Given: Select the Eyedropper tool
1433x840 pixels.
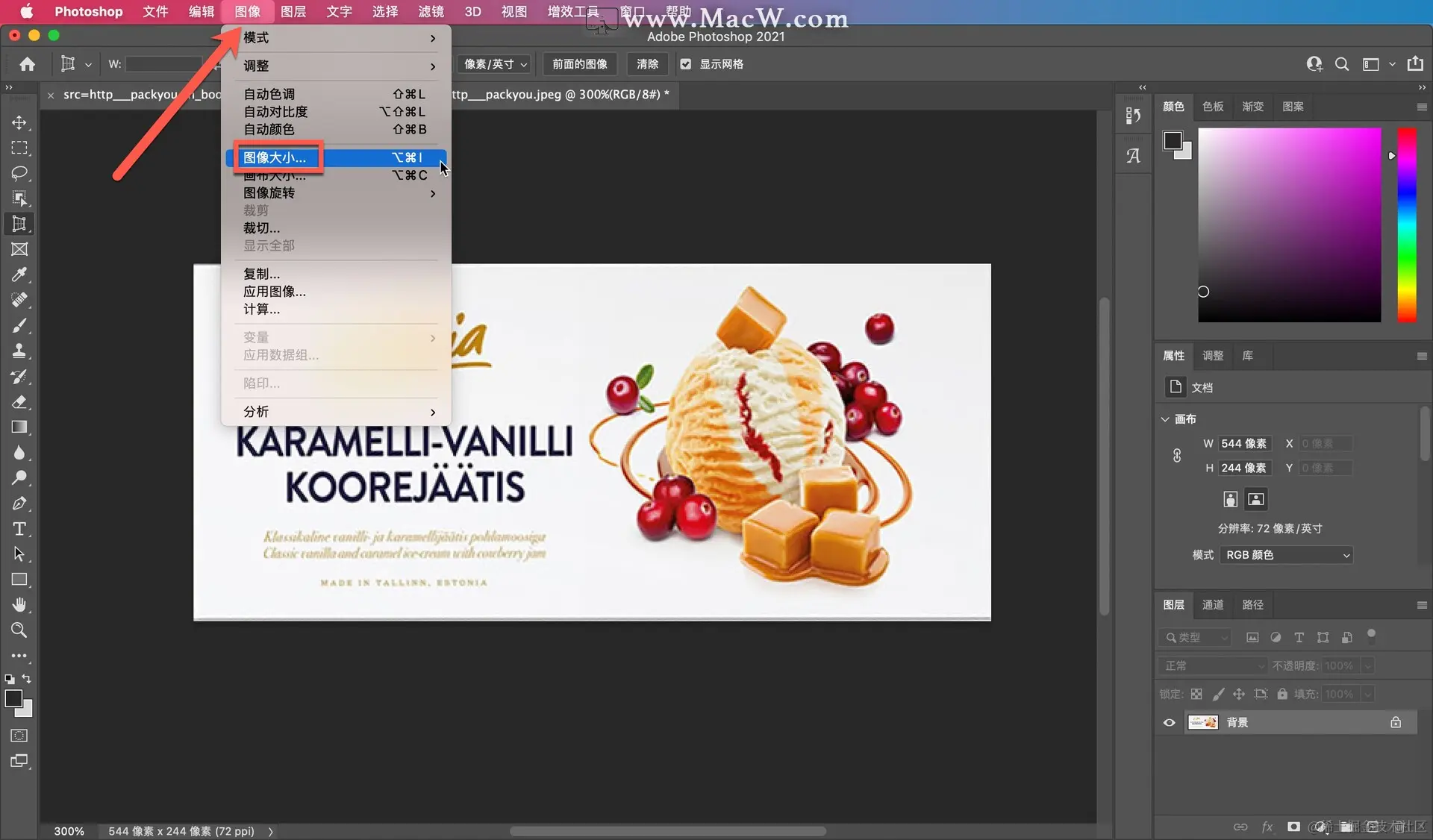Looking at the screenshot, I should pos(19,275).
